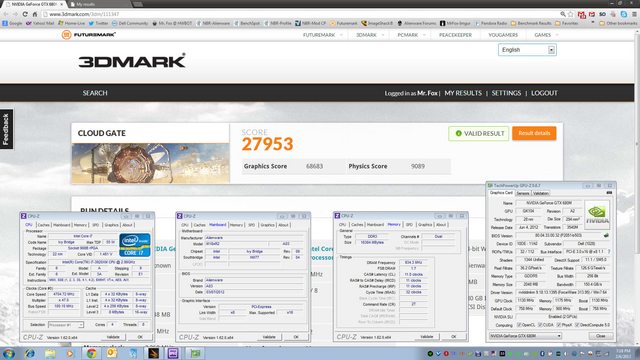640x360 pixels.
Task: Switch to Sensors tab in GPU-Z
Action: coord(523,193)
